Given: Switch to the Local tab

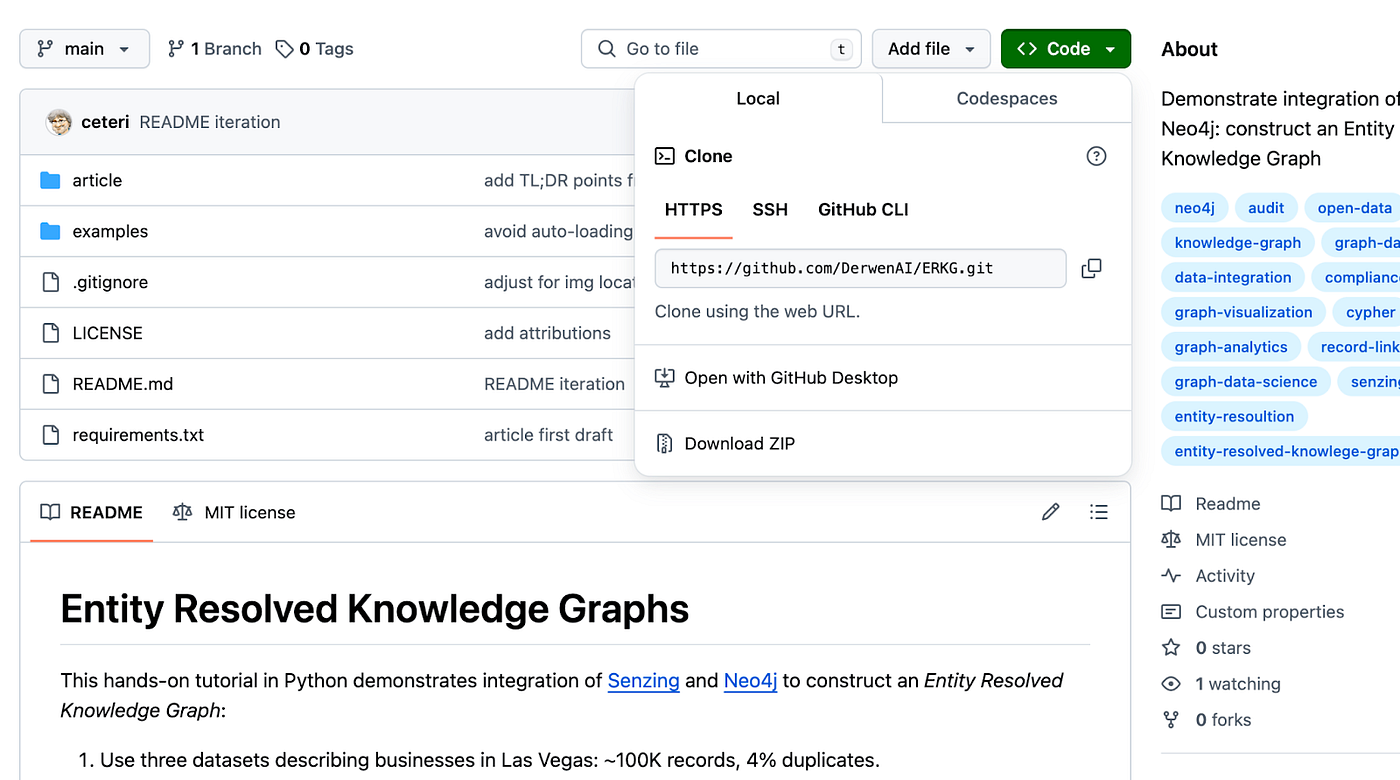Looking at the screenshot, I should 758,98.
